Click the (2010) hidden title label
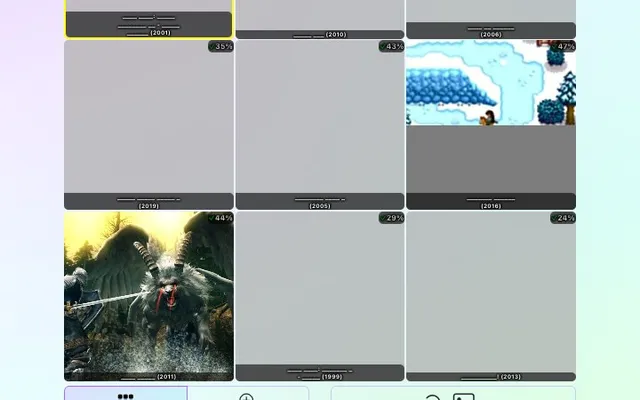640x400 pixels. click(320, 35)
